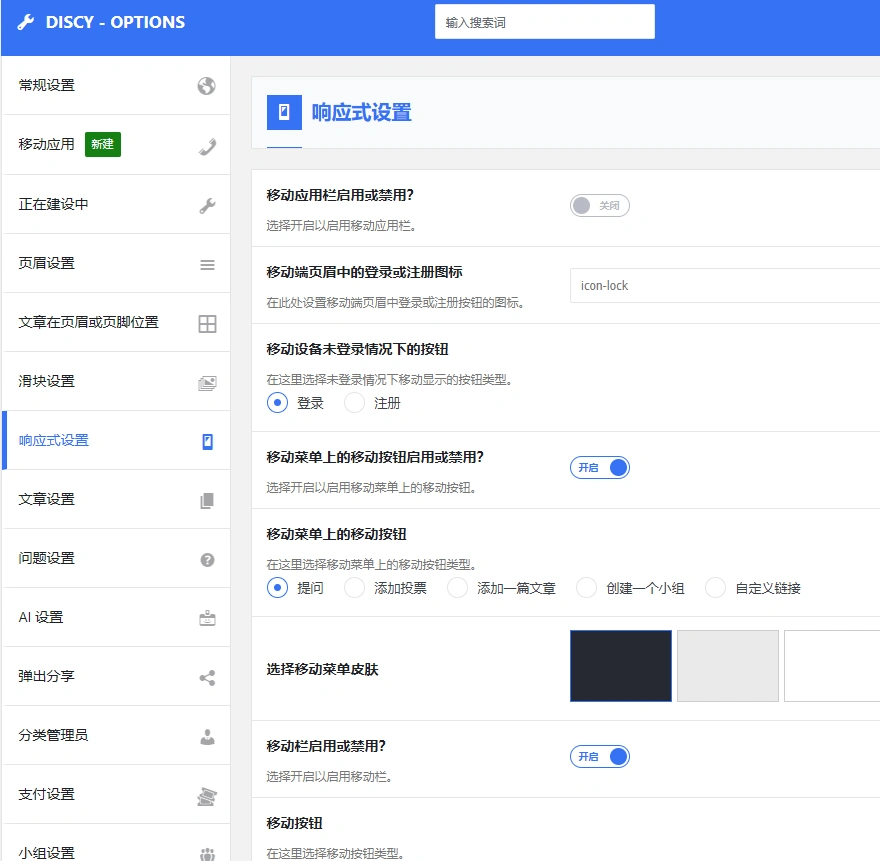Screen dimensions: 880x861
Task: Click the globe icon next to 常规设置
Action: click(x=207, y=86)
